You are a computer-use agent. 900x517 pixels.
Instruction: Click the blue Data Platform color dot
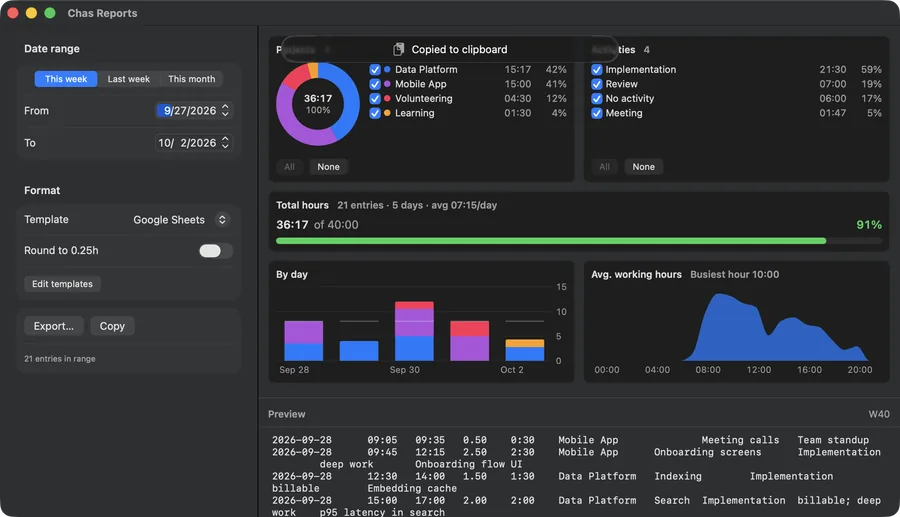(x=387, y=69)
